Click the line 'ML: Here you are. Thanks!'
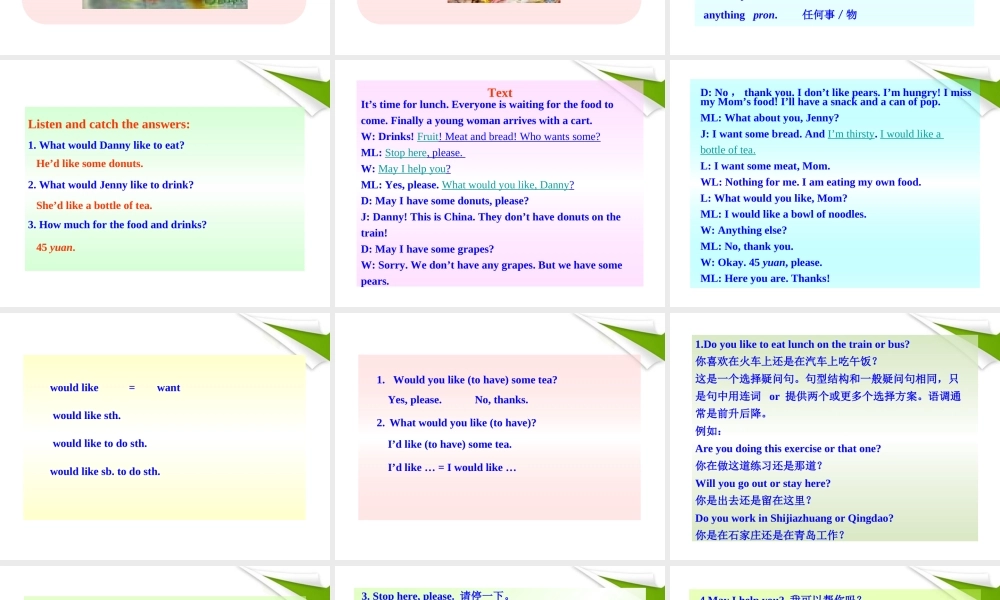 point(765,279)
